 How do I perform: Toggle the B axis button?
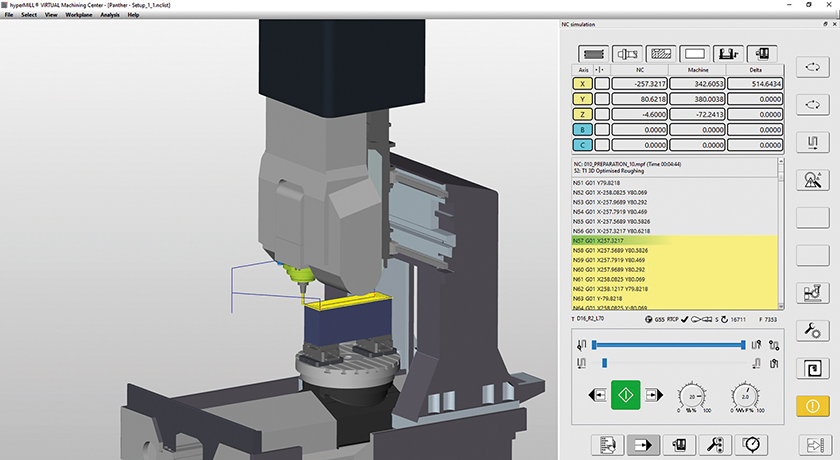coord(581,129)
